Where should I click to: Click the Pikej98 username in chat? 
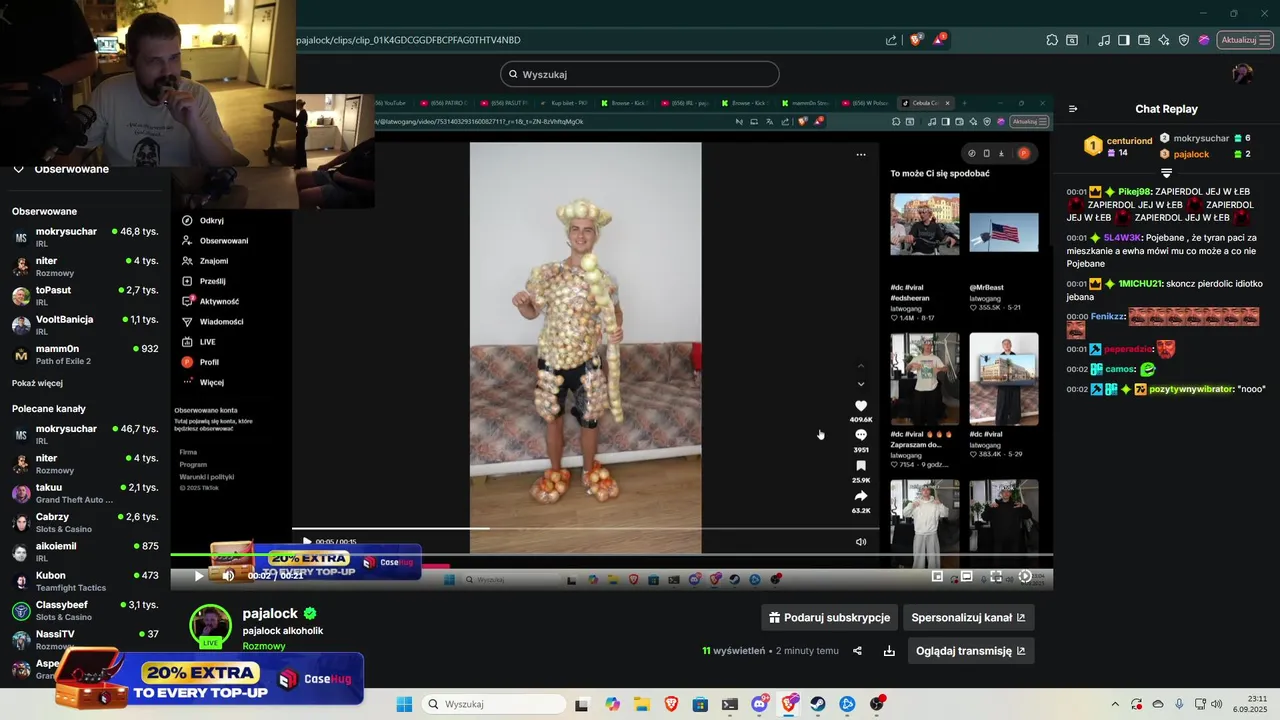click(1134, 191)
